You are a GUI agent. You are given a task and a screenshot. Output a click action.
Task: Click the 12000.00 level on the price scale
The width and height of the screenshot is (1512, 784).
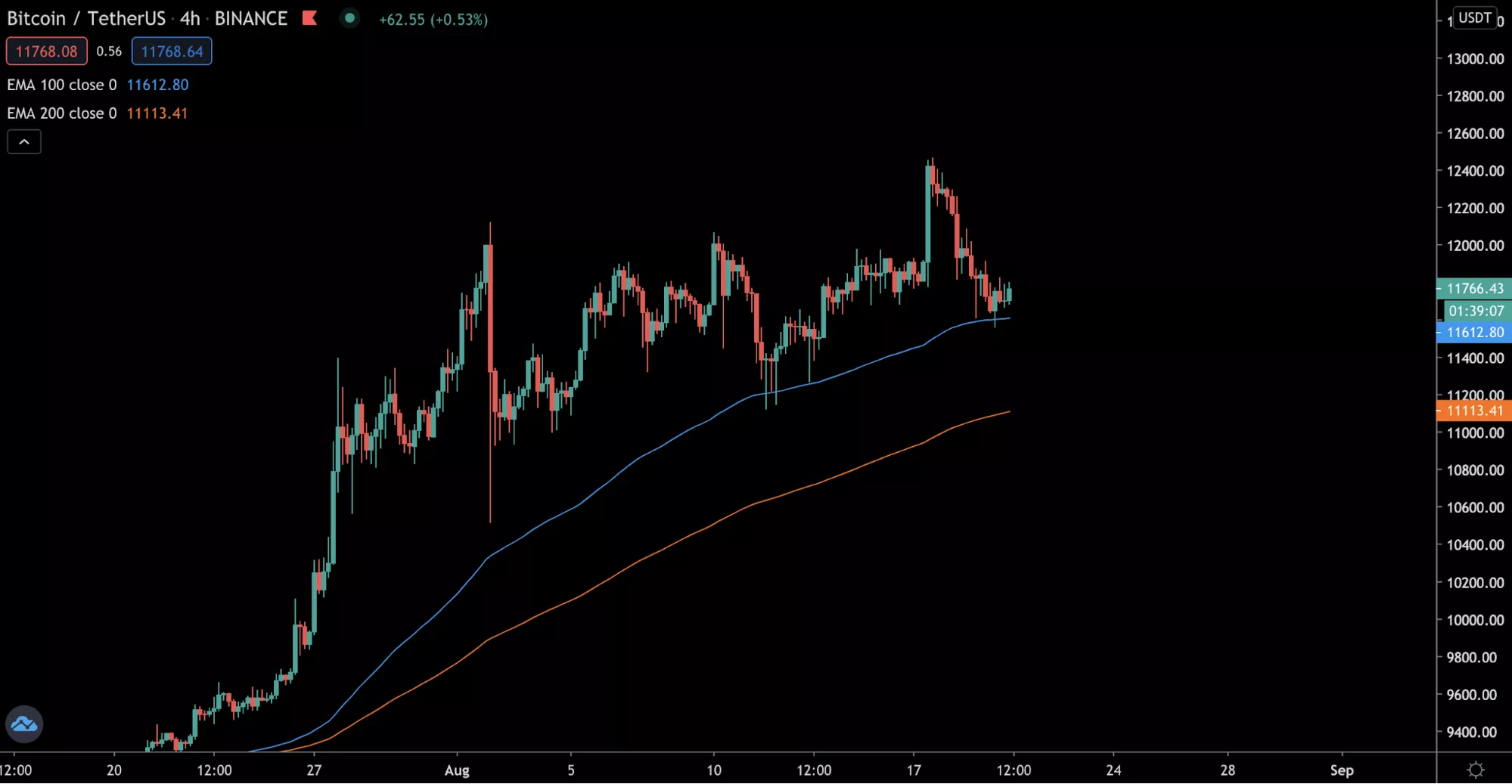point(1474,246)
